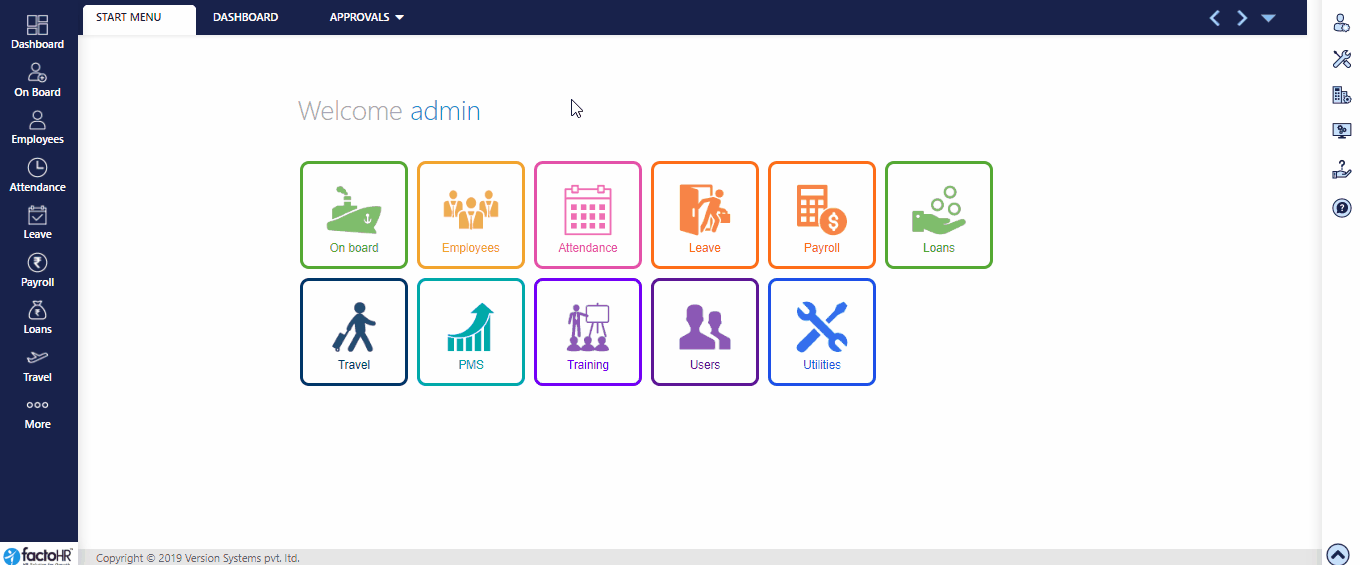Go to previous tab with left chevron
The height and width of the screenshot is (565, 1360).
pos(1215,18)
